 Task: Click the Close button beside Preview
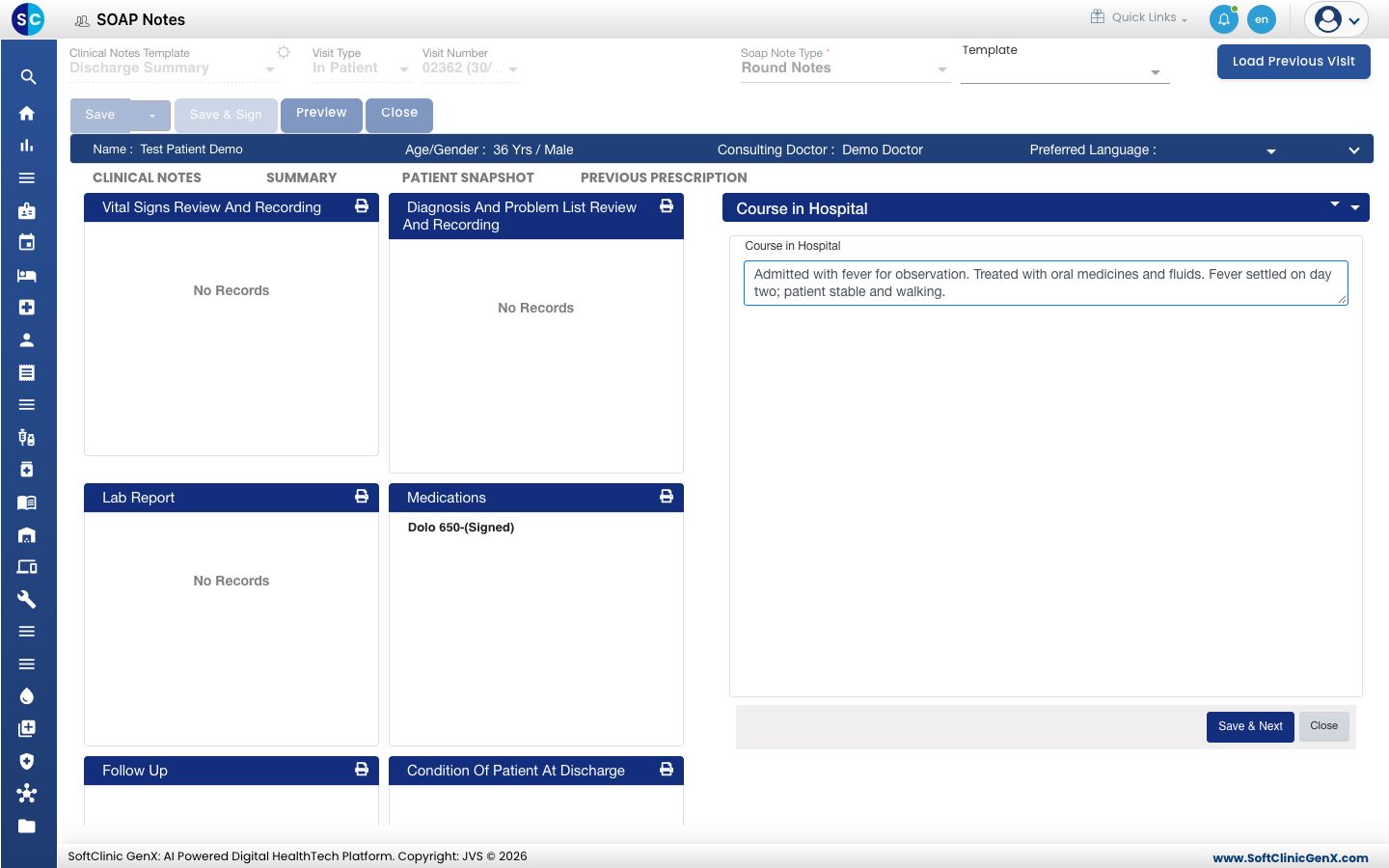tap(399, 114)
